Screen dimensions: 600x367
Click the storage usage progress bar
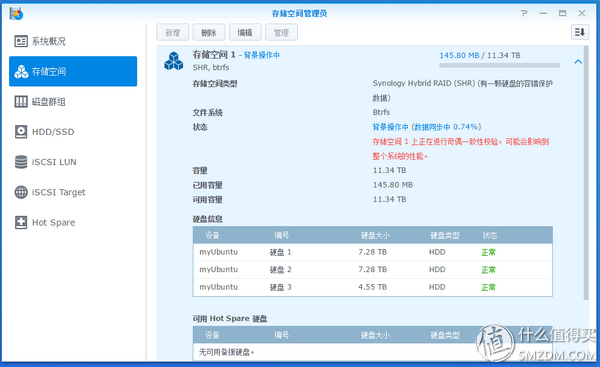tap(499, 65)
